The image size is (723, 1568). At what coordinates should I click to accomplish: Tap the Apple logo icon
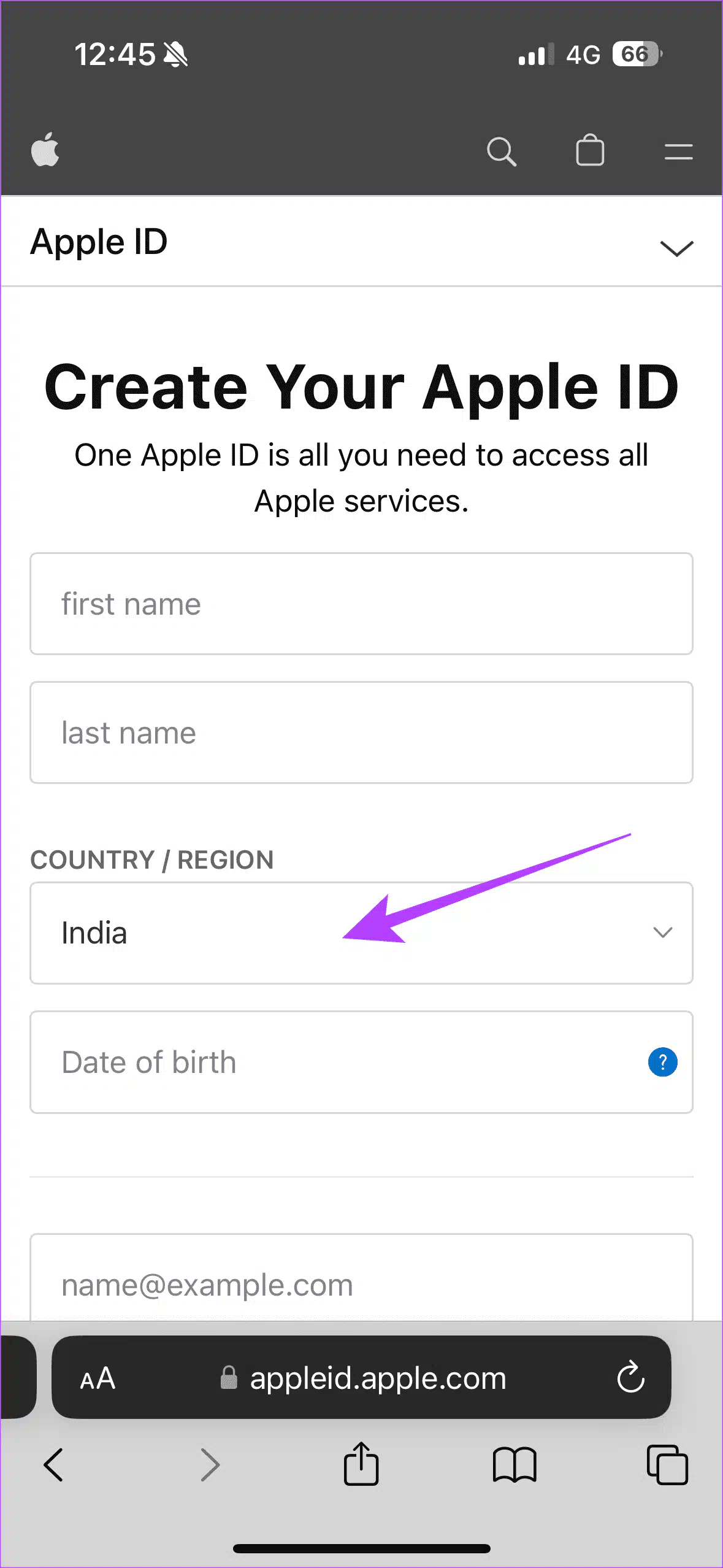(x=45, y=150)
